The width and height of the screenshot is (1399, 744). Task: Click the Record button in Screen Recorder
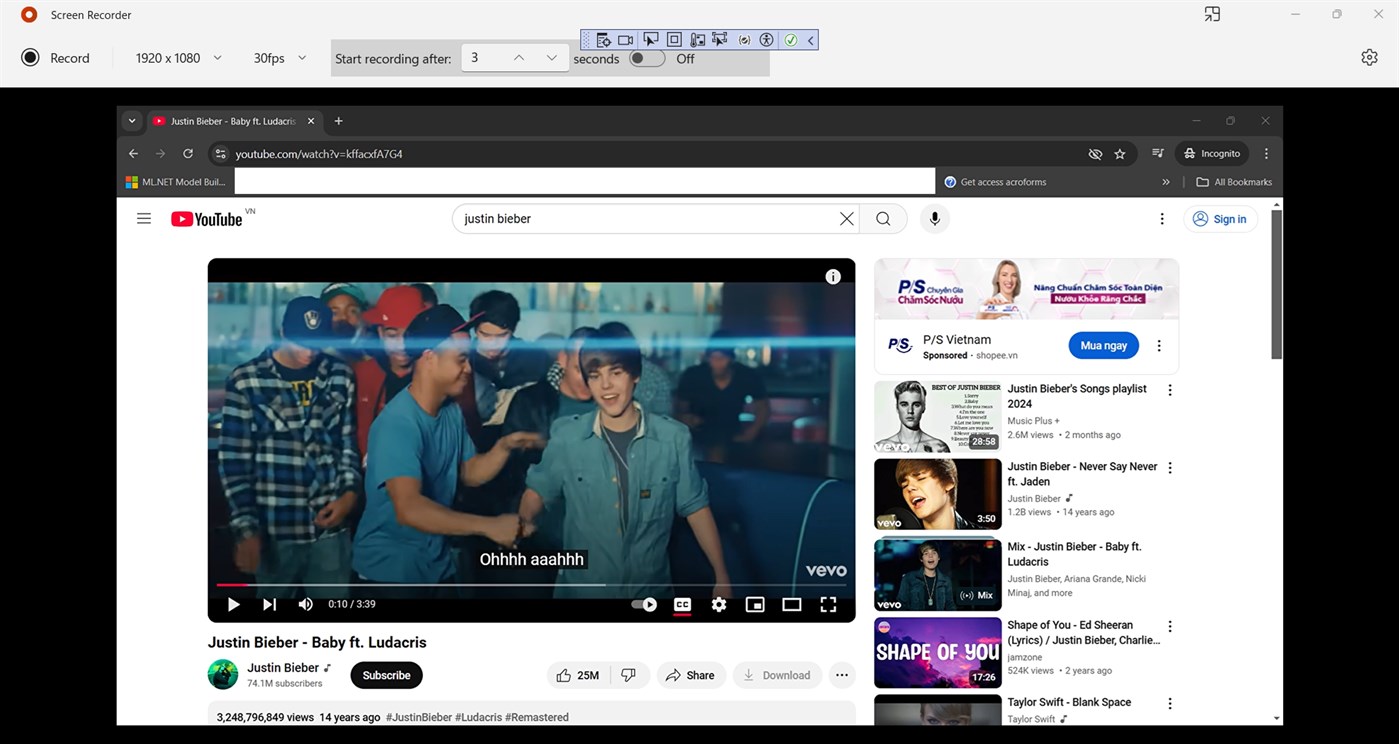(55, 58)
